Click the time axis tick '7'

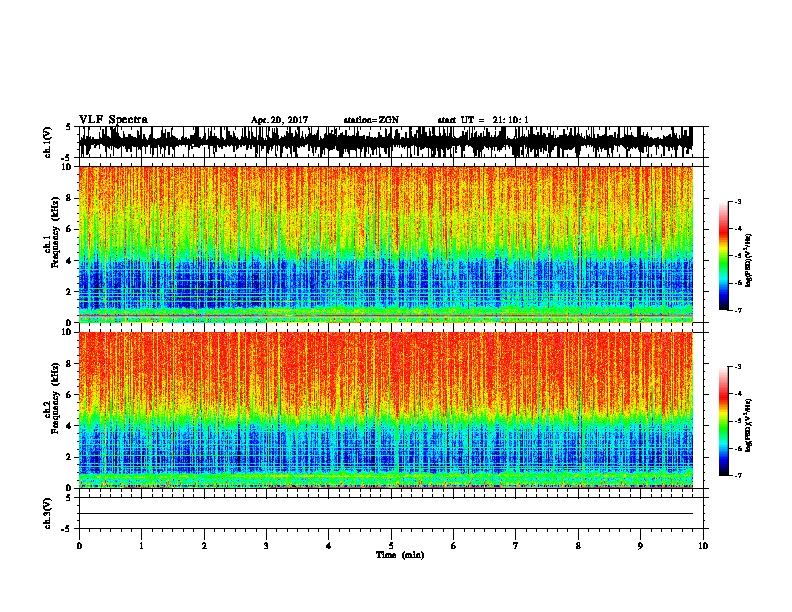click(x=516, y=546)
